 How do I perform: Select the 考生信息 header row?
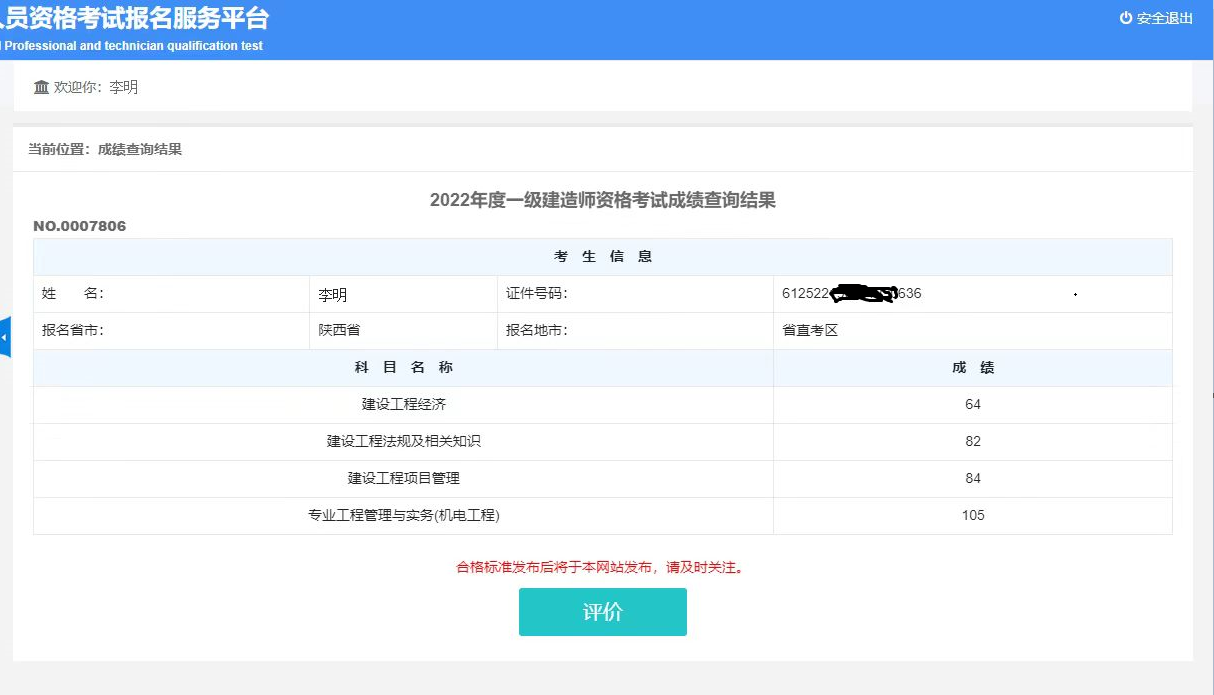pyautogui.click(x=603, y=256)
